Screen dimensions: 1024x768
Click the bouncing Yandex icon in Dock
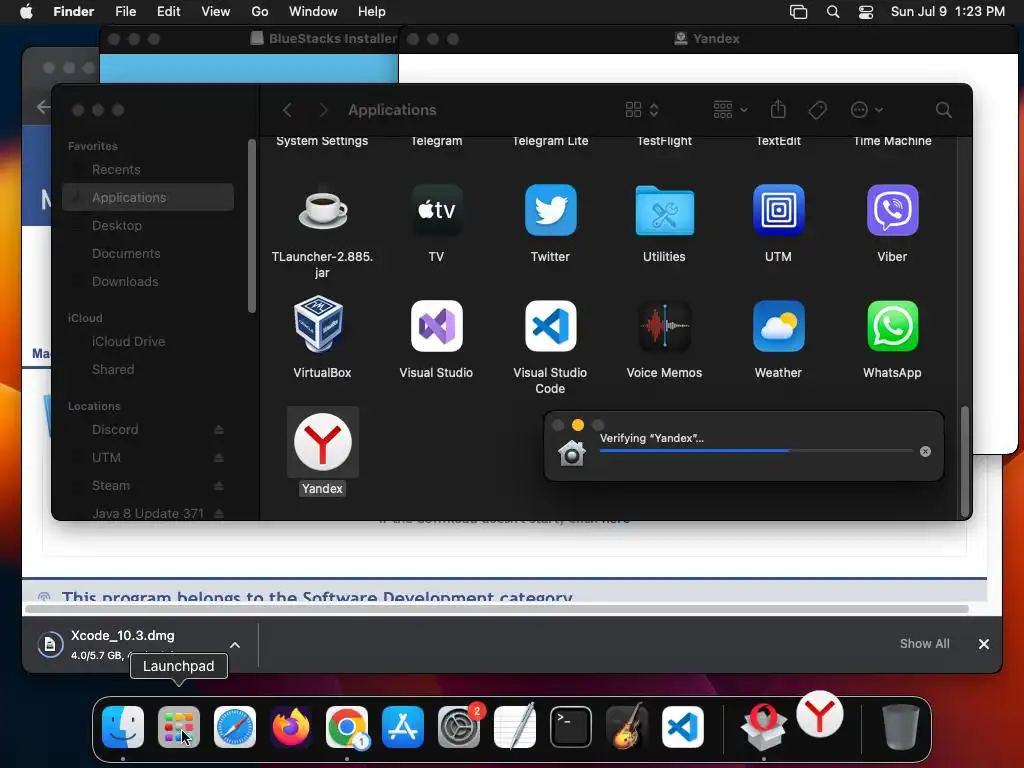(x=820, y=714)
